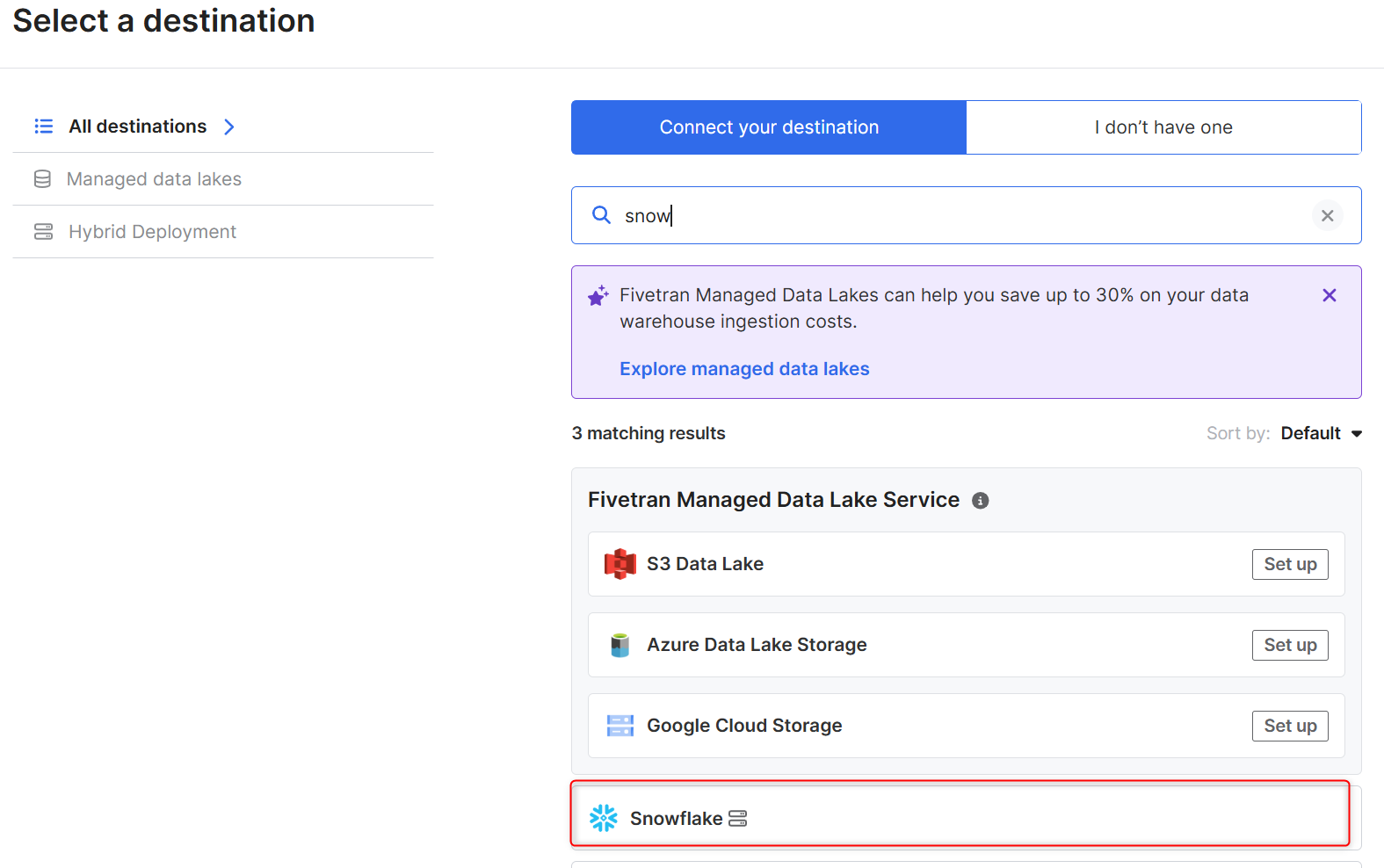The image size is (1384, 868).
Task: Dismiss the Managed Data Lakes banner
Action: pyautogui.click(x=1329, y=295)
